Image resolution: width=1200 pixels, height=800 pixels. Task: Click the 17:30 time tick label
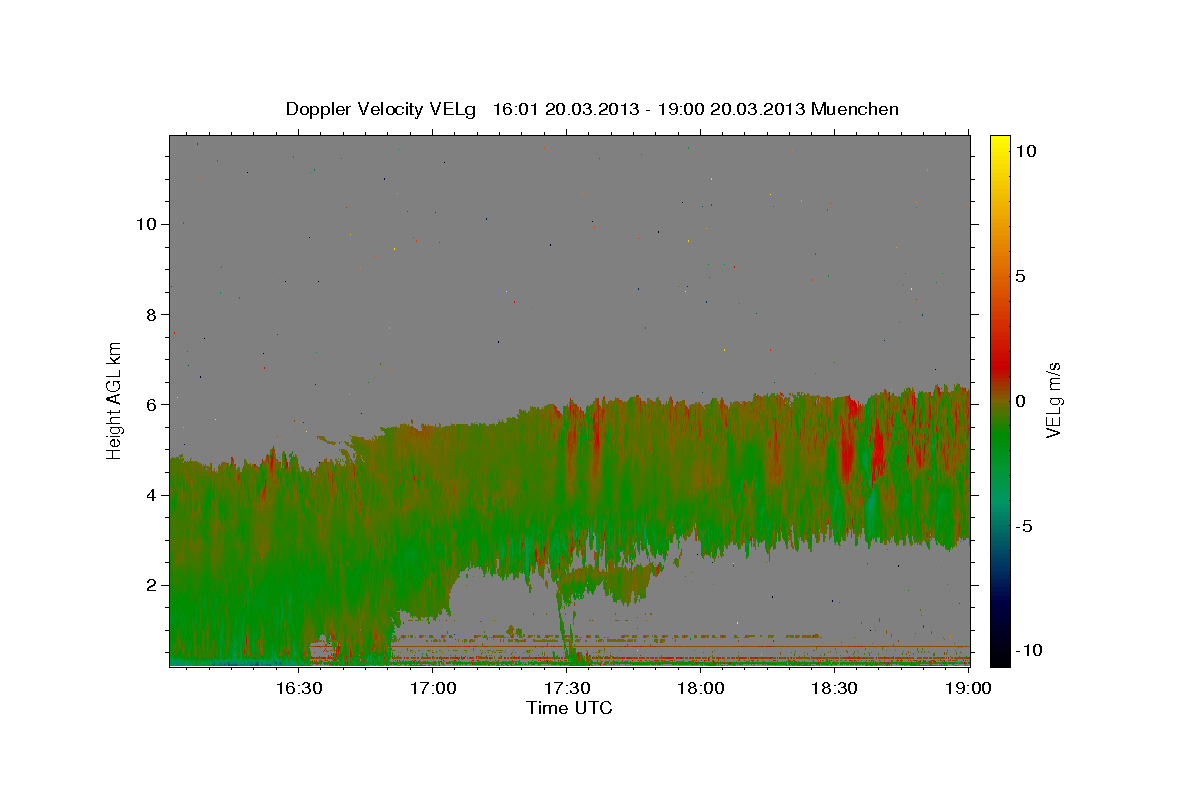[567, 688]
